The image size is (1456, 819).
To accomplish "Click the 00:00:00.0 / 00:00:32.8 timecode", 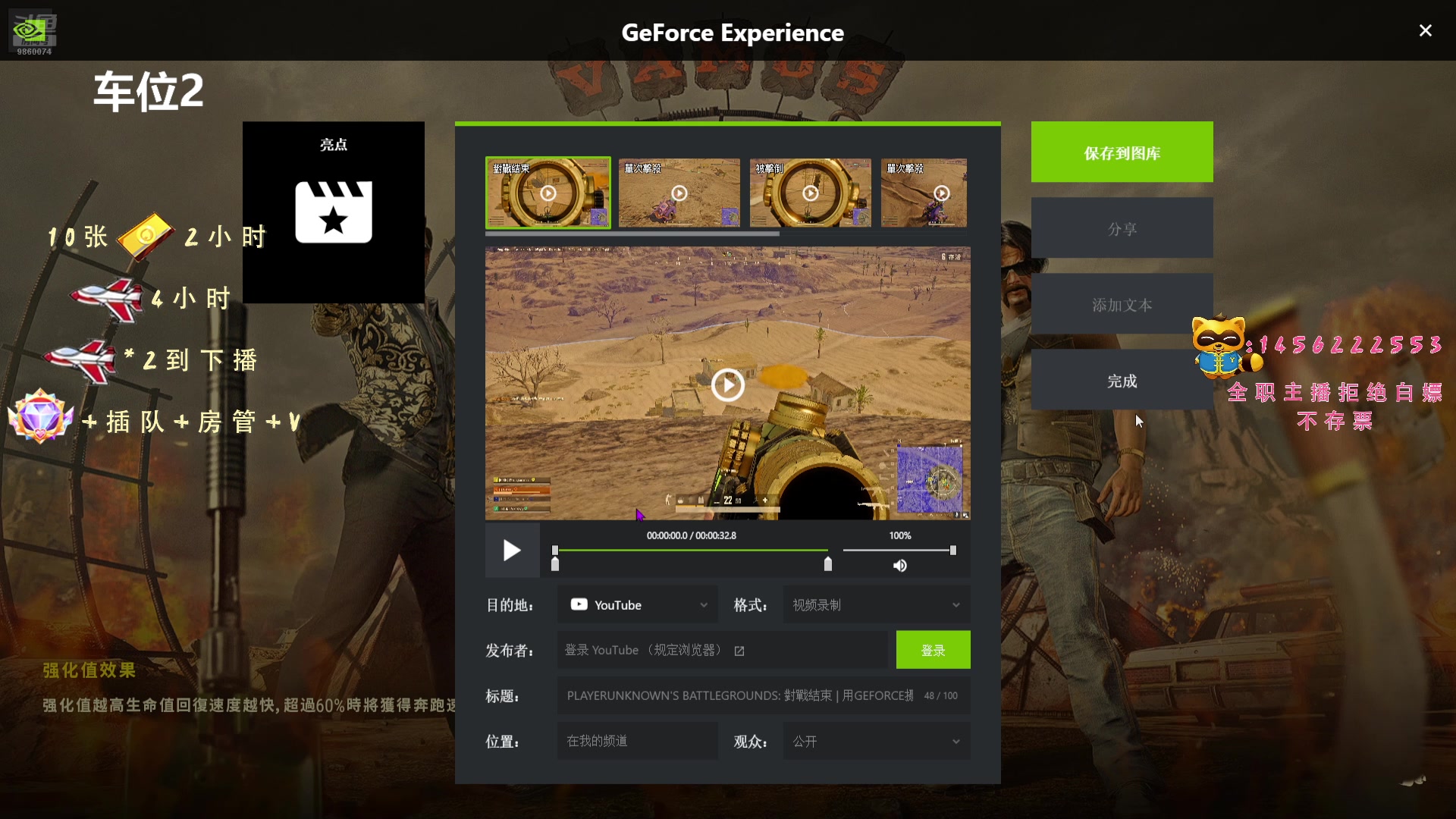I will click(x=692, y=535).
